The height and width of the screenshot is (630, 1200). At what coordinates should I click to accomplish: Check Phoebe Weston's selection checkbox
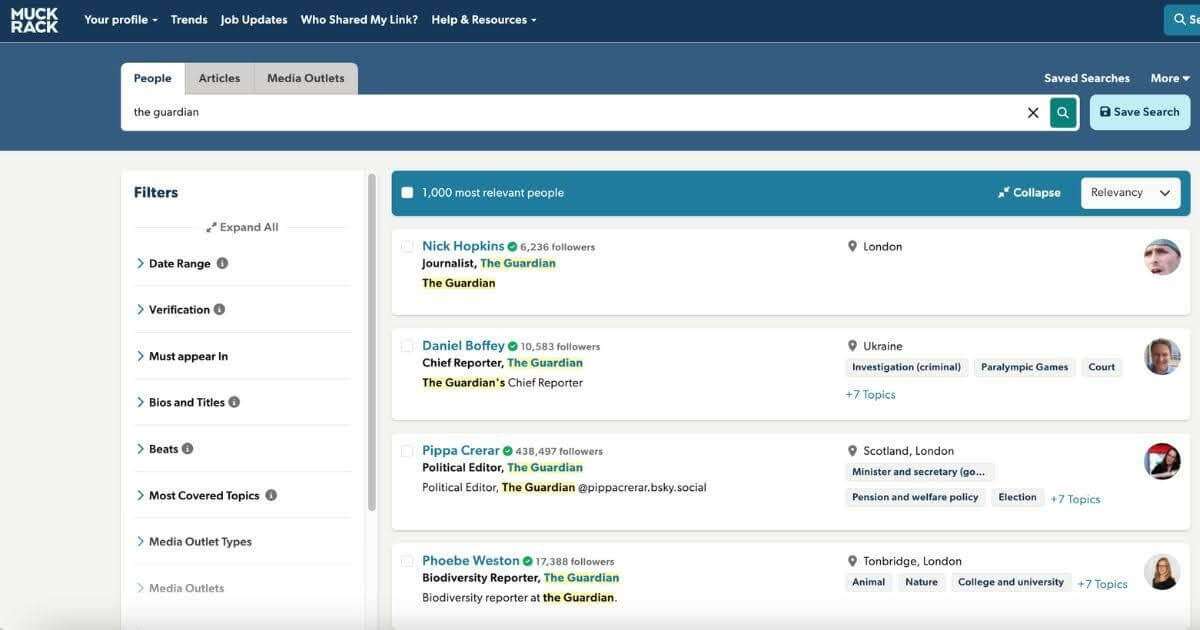click(407, 561)
